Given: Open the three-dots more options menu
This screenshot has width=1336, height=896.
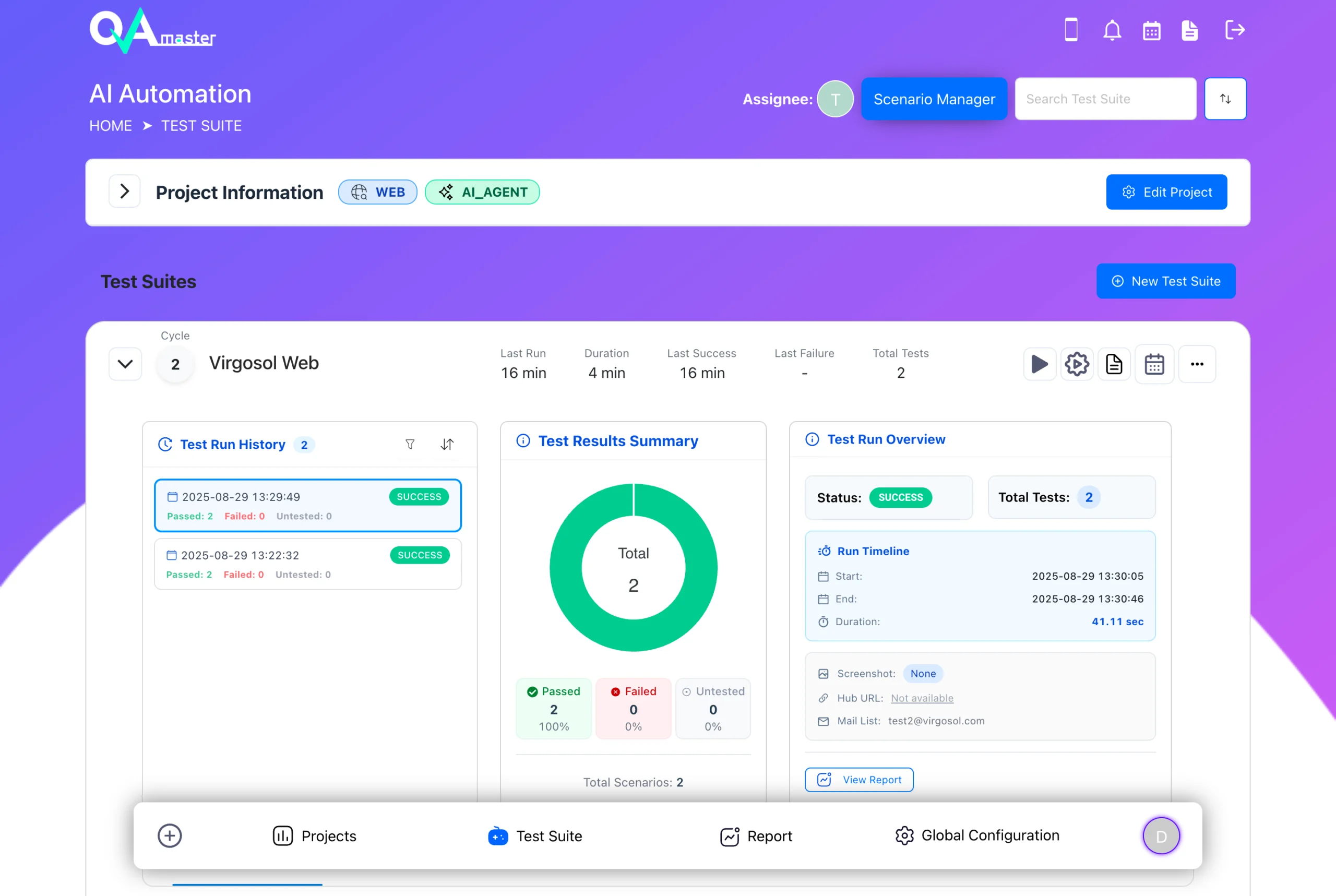Looking at the screenshot, I should click(1197, 364).
